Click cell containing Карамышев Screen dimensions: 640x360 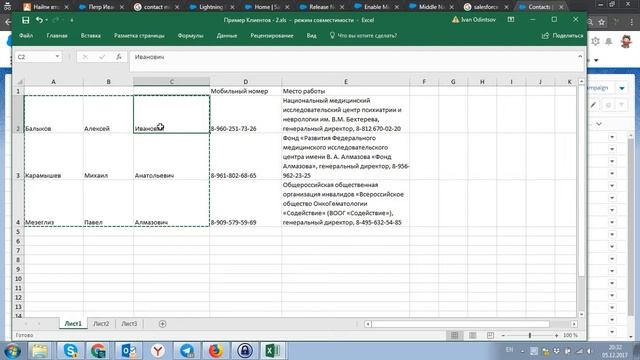point(53,157)
